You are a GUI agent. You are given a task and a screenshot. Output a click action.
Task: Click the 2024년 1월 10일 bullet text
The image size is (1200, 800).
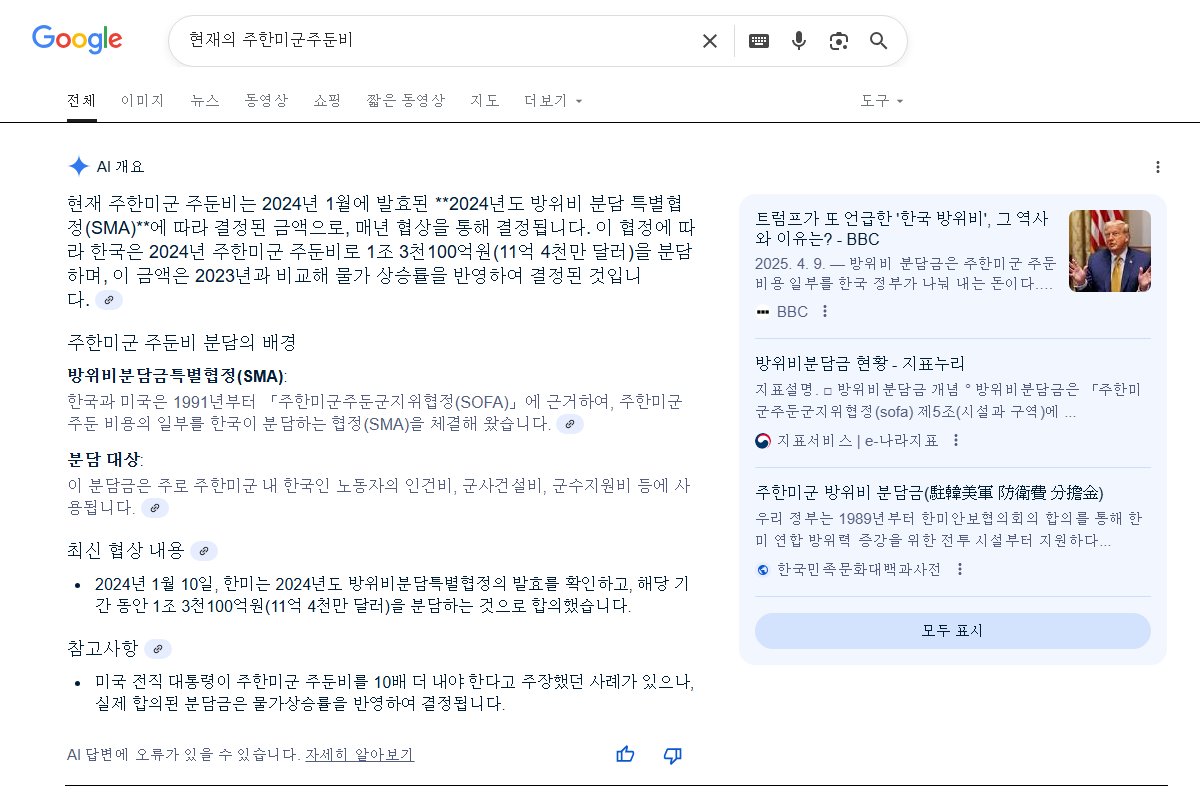pyautogui.click(x=392, y=595)
